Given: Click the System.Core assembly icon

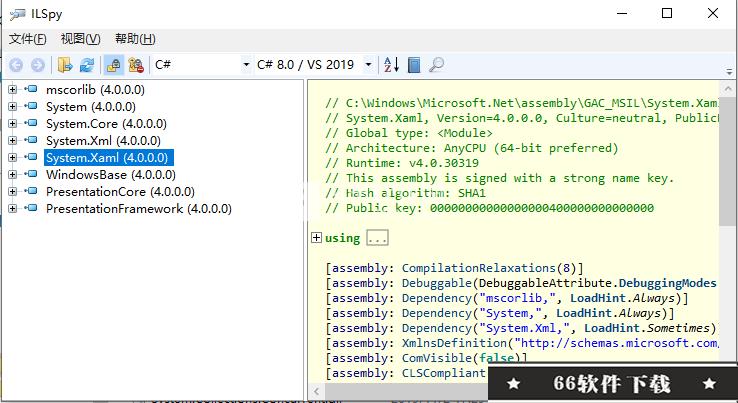Looking at the screenshot, I should [x=31, y=123].
